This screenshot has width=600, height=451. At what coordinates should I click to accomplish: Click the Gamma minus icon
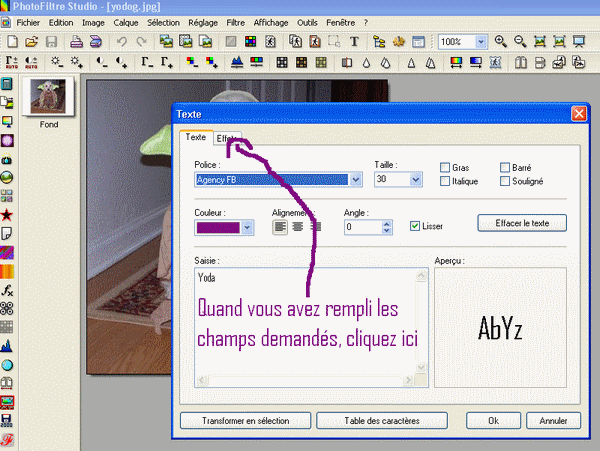point(147,62)
